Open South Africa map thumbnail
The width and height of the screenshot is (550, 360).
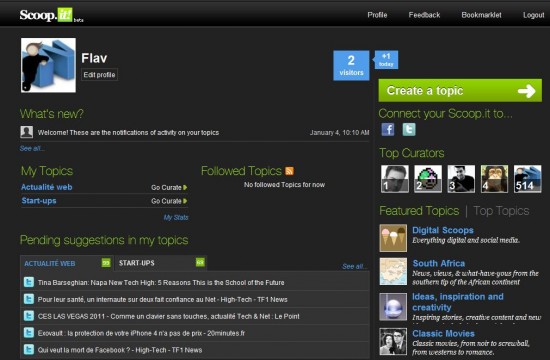(393, 272)
